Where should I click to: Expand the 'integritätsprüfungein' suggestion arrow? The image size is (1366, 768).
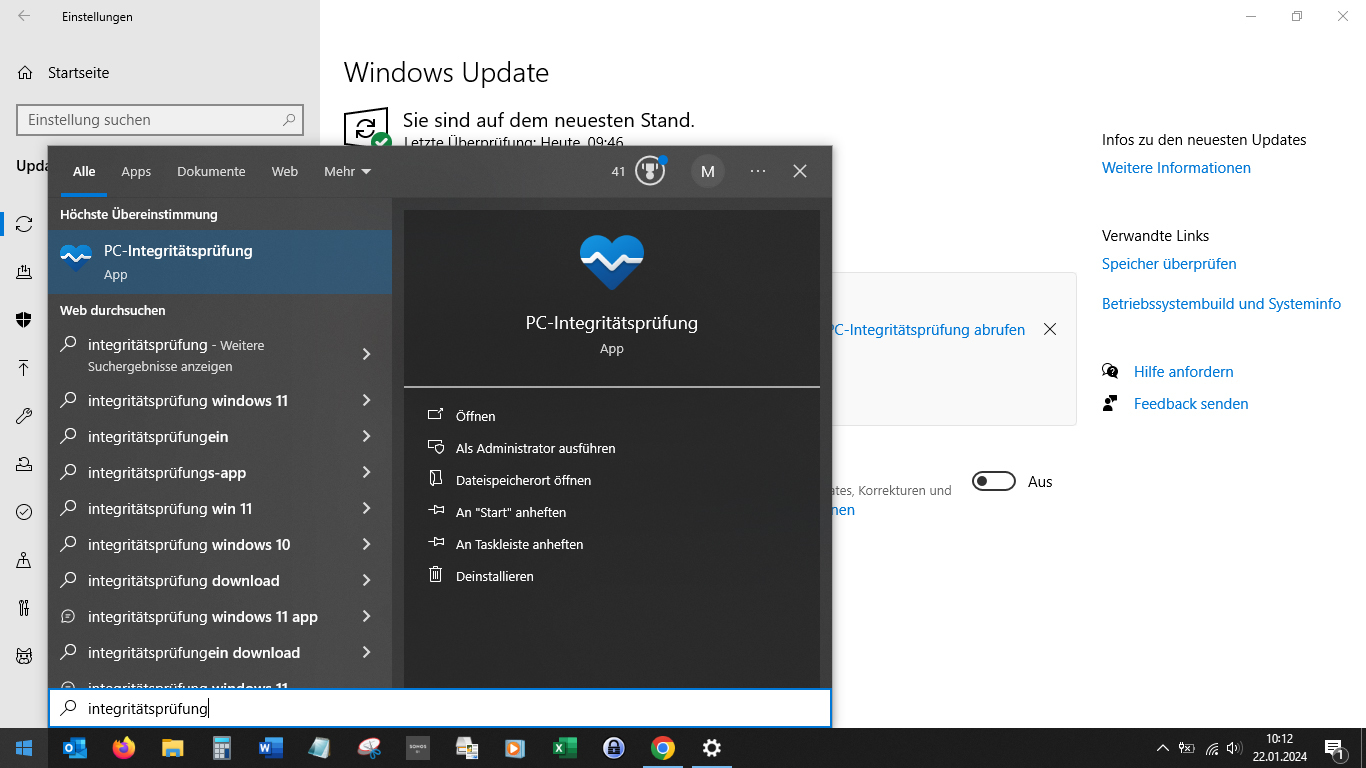[x=366, y=436]
